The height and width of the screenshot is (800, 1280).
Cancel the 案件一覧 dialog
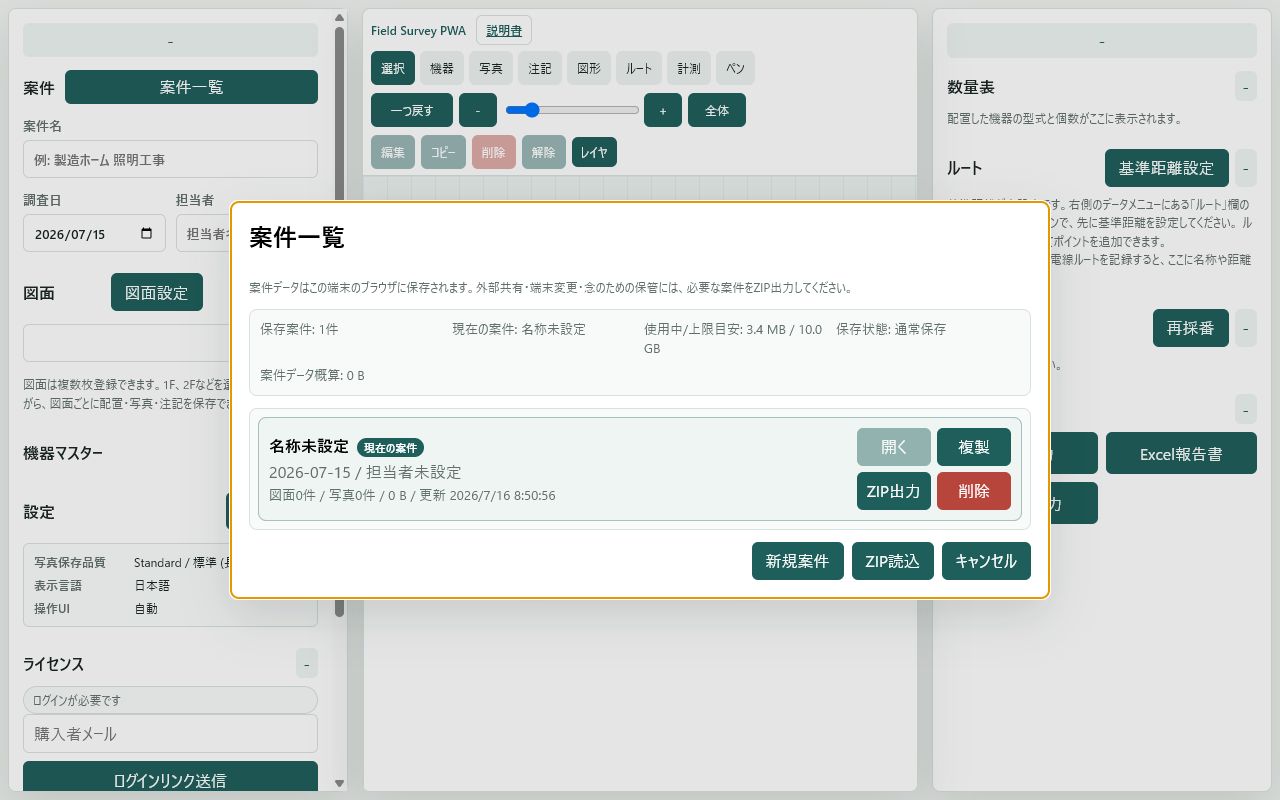[x=986, y=561]
